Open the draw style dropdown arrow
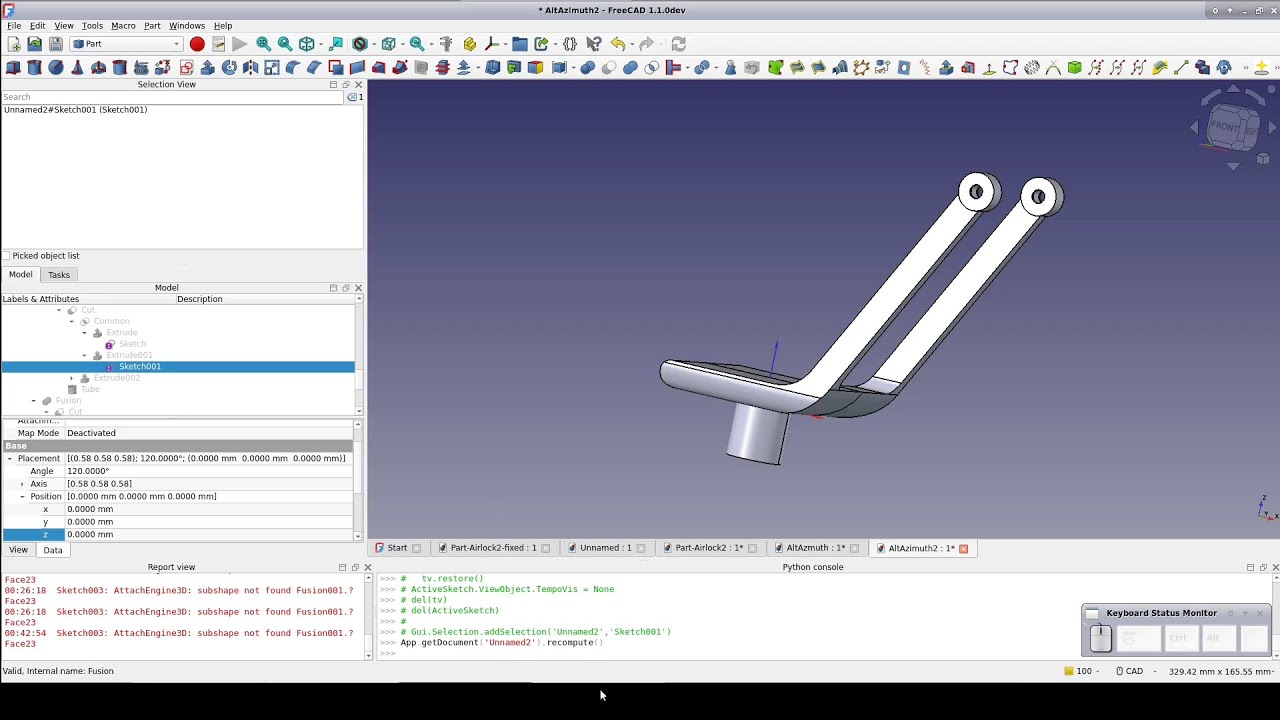 (x=374, y=44)
